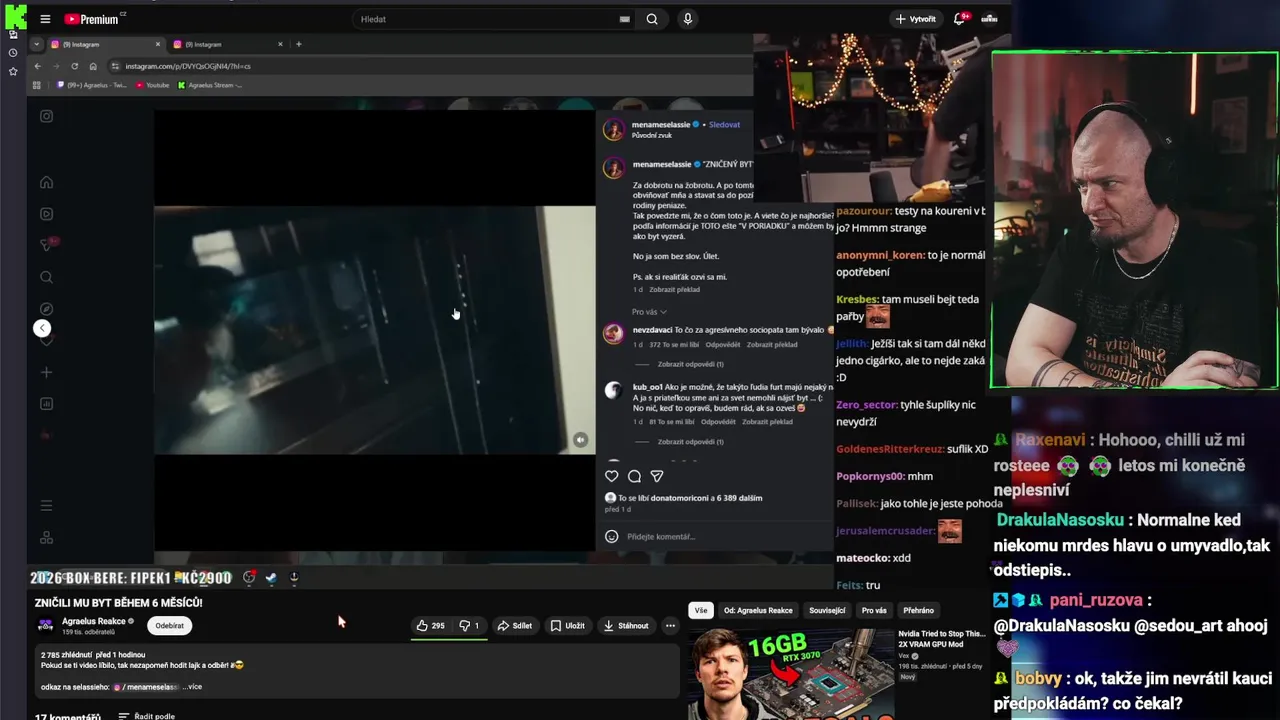Viewport: 1280px width, 720px height.
Task: Select the Od: Agraelus Reakce chip
Action: [758, 610]
